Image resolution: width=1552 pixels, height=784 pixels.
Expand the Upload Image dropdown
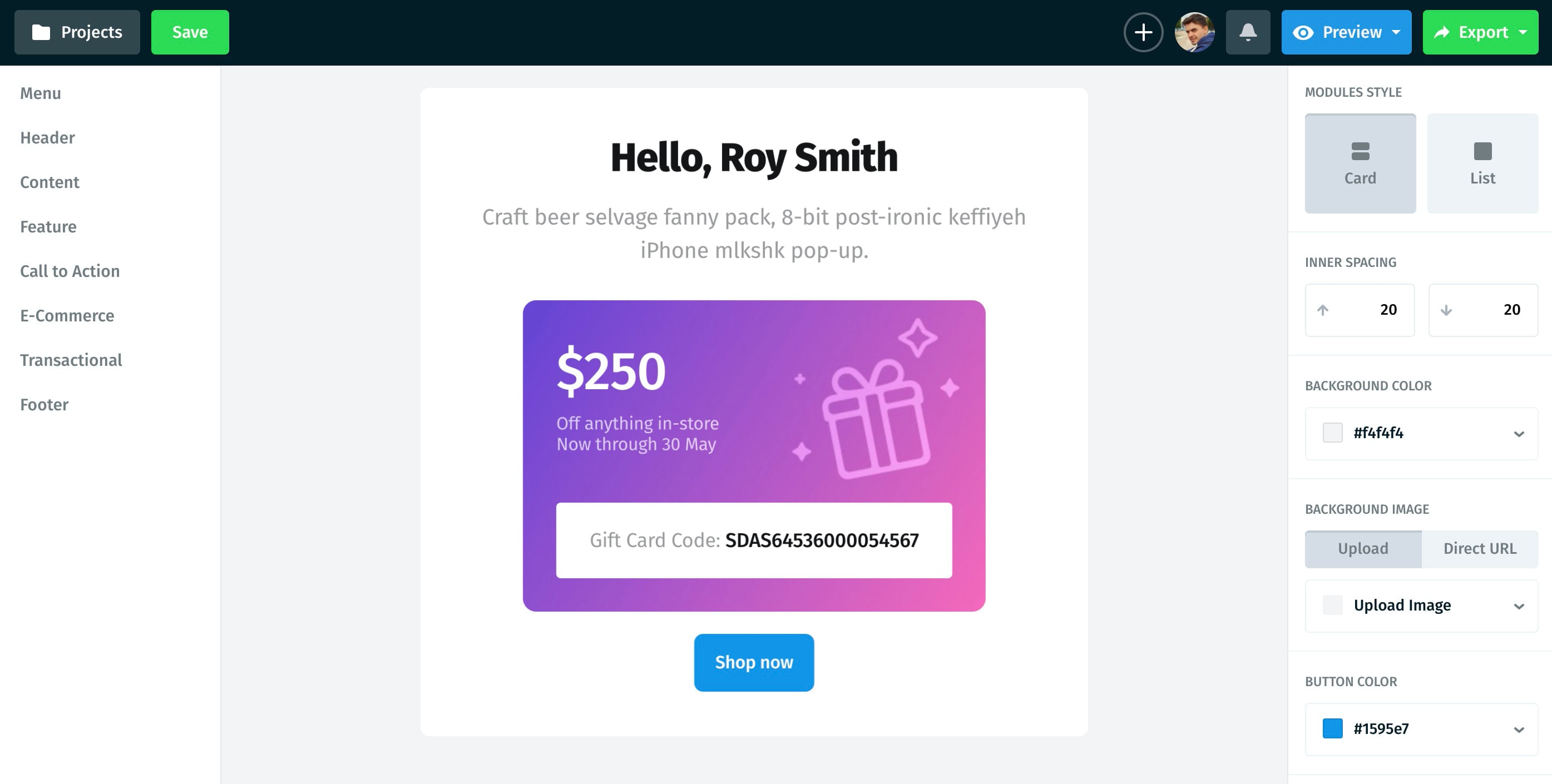pos(1520,605)
